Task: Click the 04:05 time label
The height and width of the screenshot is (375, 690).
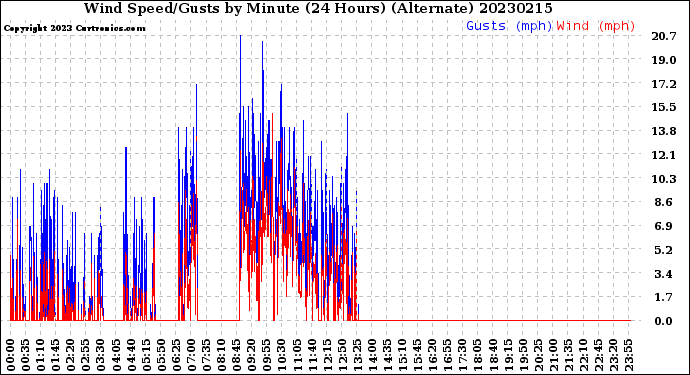Action: 116,355
